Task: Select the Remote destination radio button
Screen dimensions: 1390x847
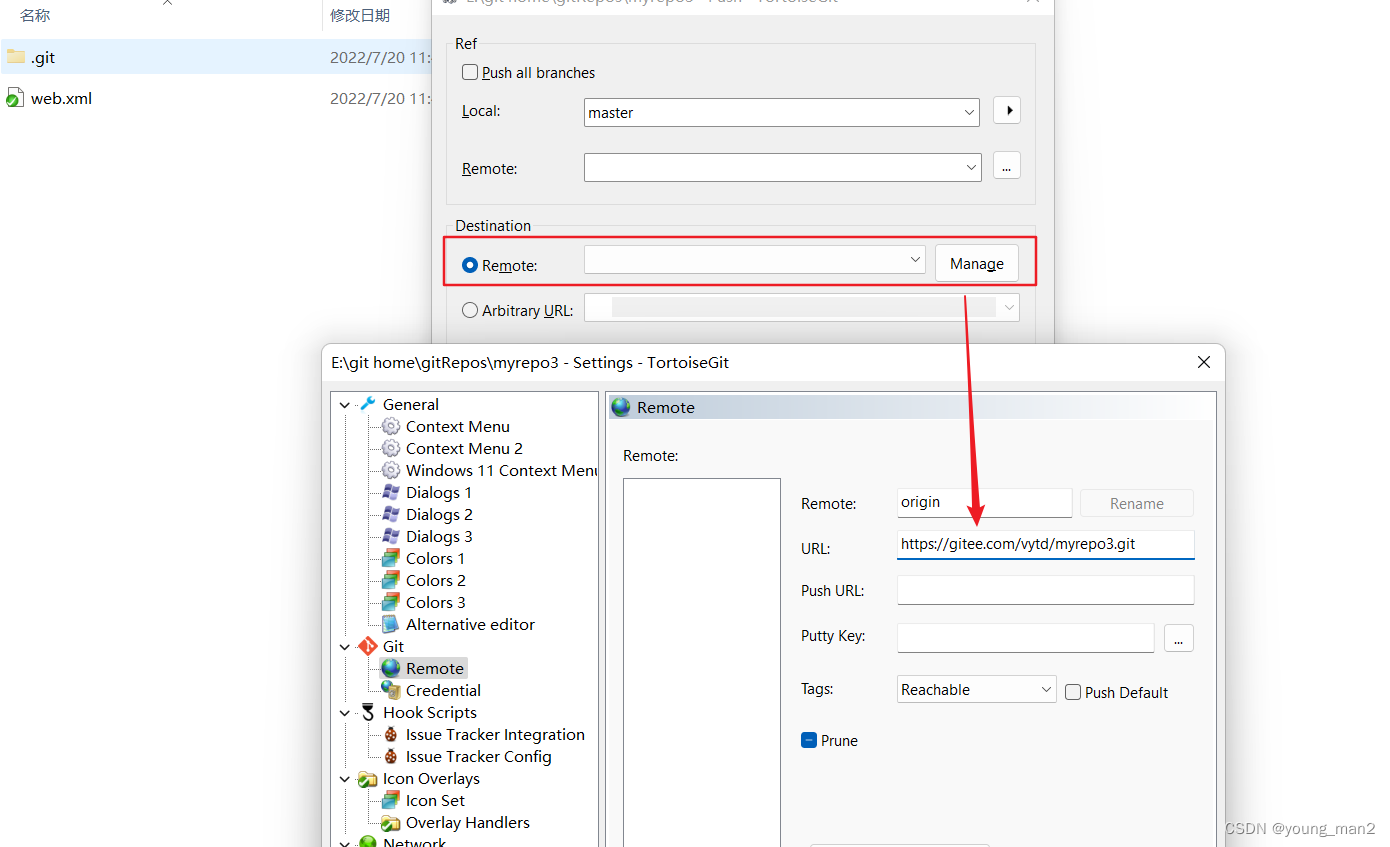Action: (x=470, y=265)
